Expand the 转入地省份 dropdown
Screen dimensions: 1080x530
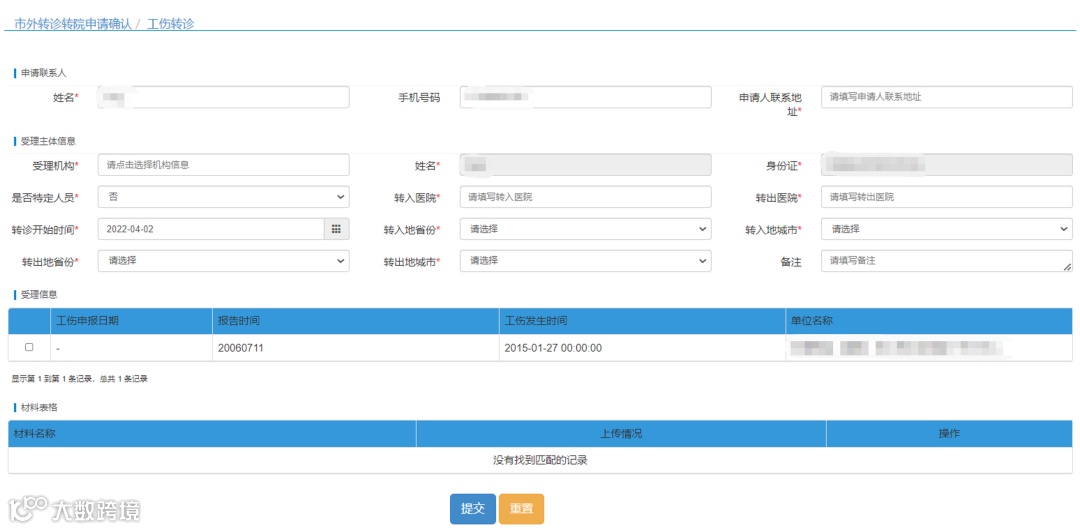coord(585,229)
